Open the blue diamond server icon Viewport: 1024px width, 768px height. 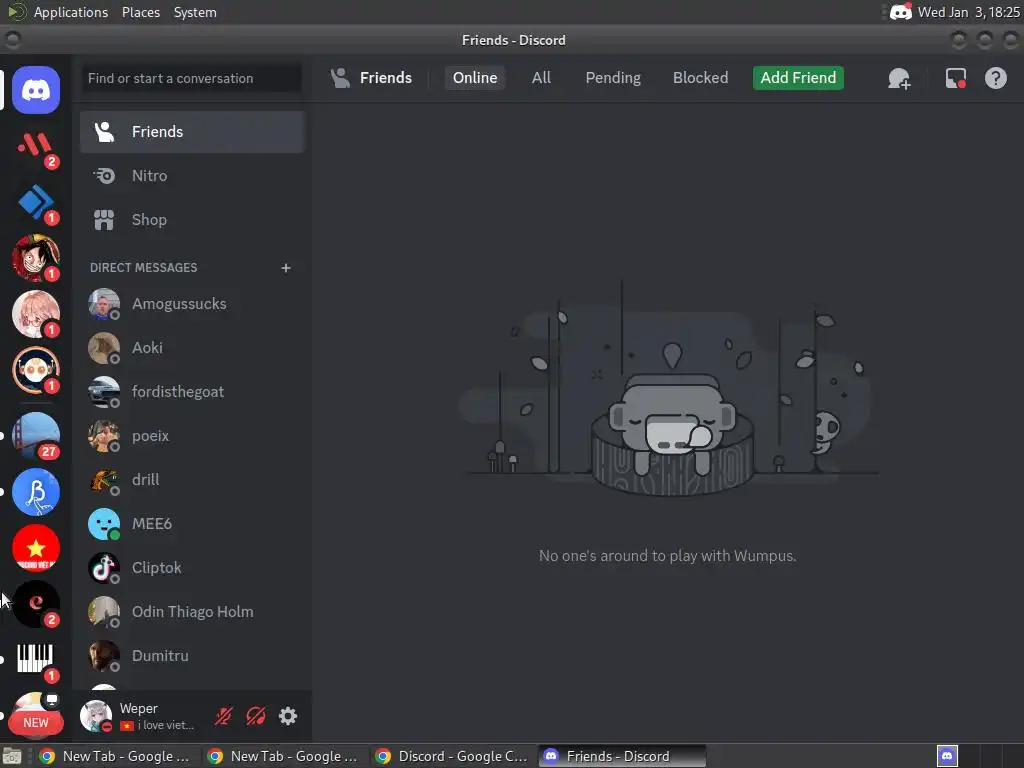pos(36,202)
